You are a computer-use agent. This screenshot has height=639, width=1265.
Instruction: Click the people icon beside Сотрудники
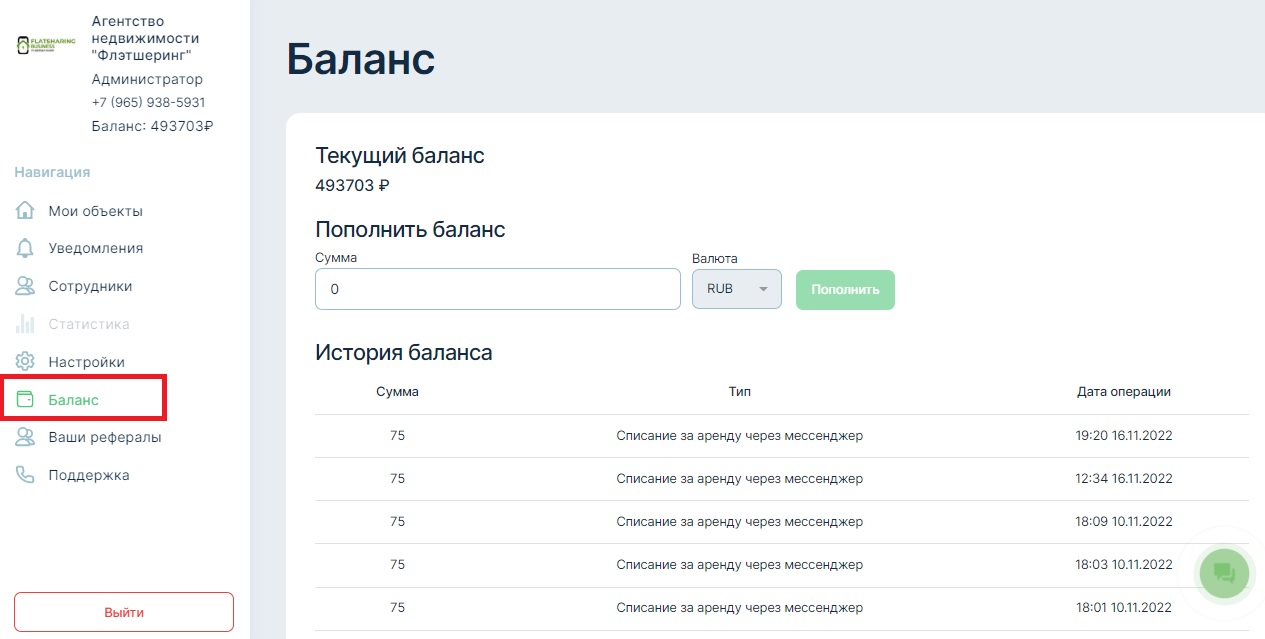25,286
